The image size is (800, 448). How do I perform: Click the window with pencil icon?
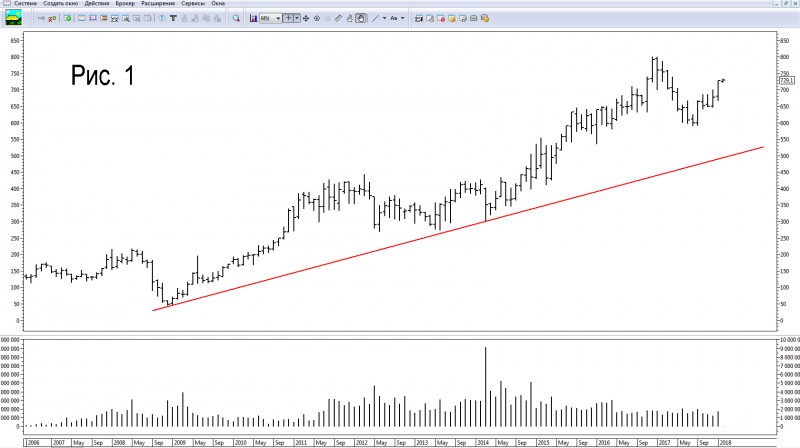[430, 18]
